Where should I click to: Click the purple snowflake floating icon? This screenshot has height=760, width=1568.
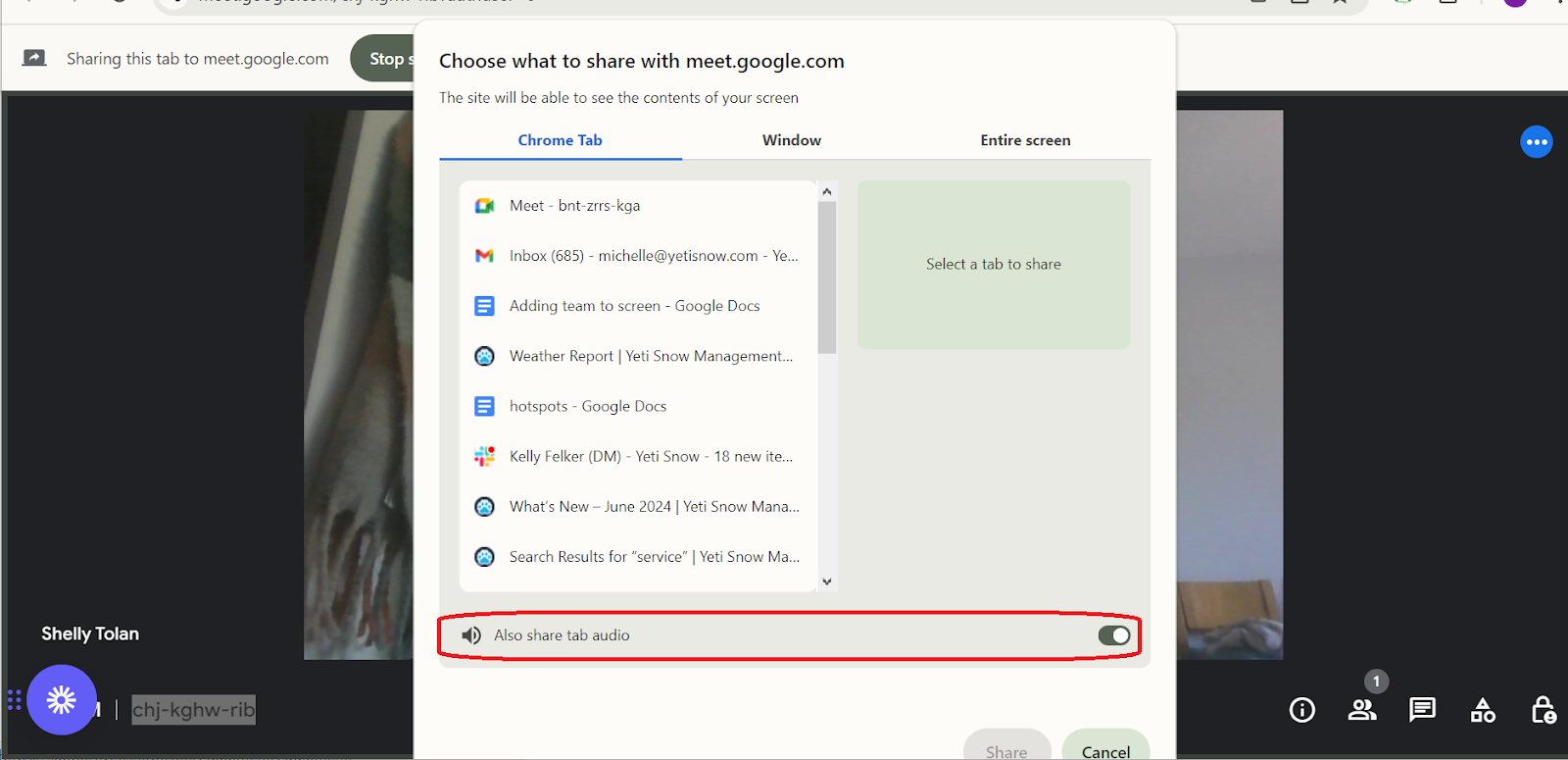[x=62, y=700]
